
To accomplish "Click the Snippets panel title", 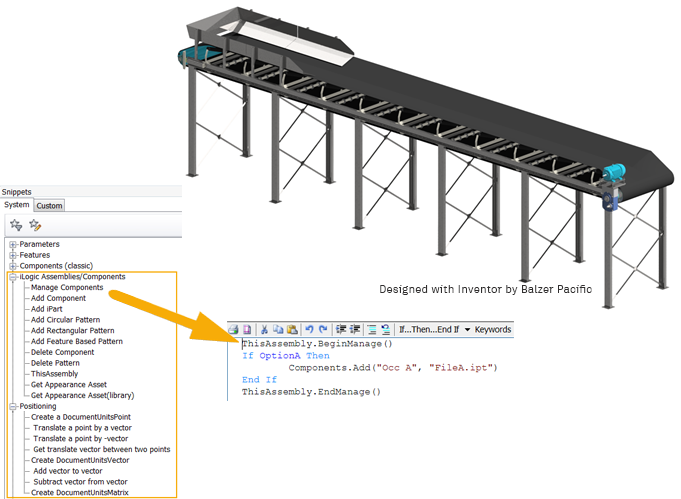I will click(17, 192).
